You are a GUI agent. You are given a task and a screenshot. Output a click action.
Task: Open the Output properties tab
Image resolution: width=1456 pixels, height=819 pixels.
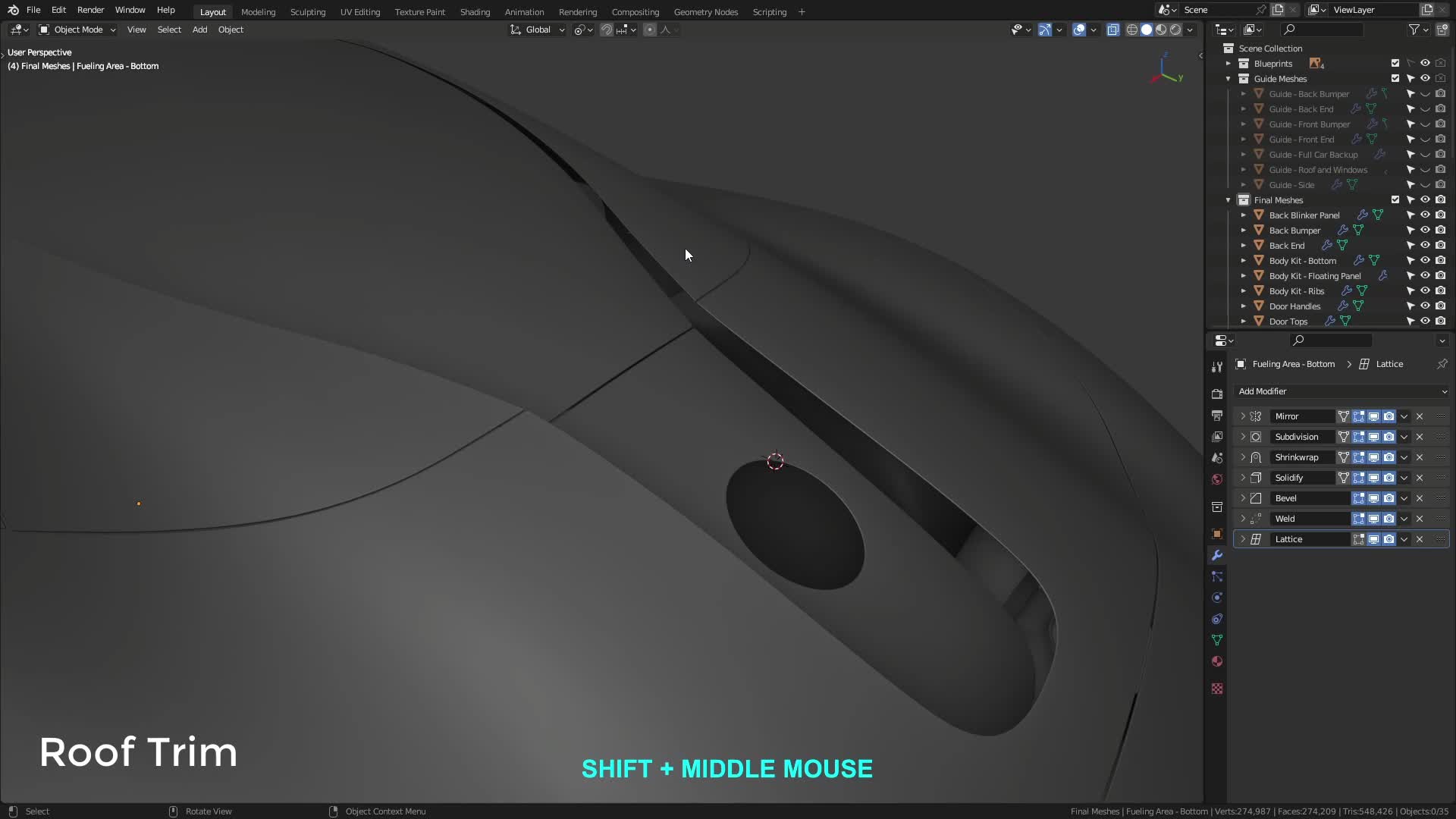coord(1217,416)
